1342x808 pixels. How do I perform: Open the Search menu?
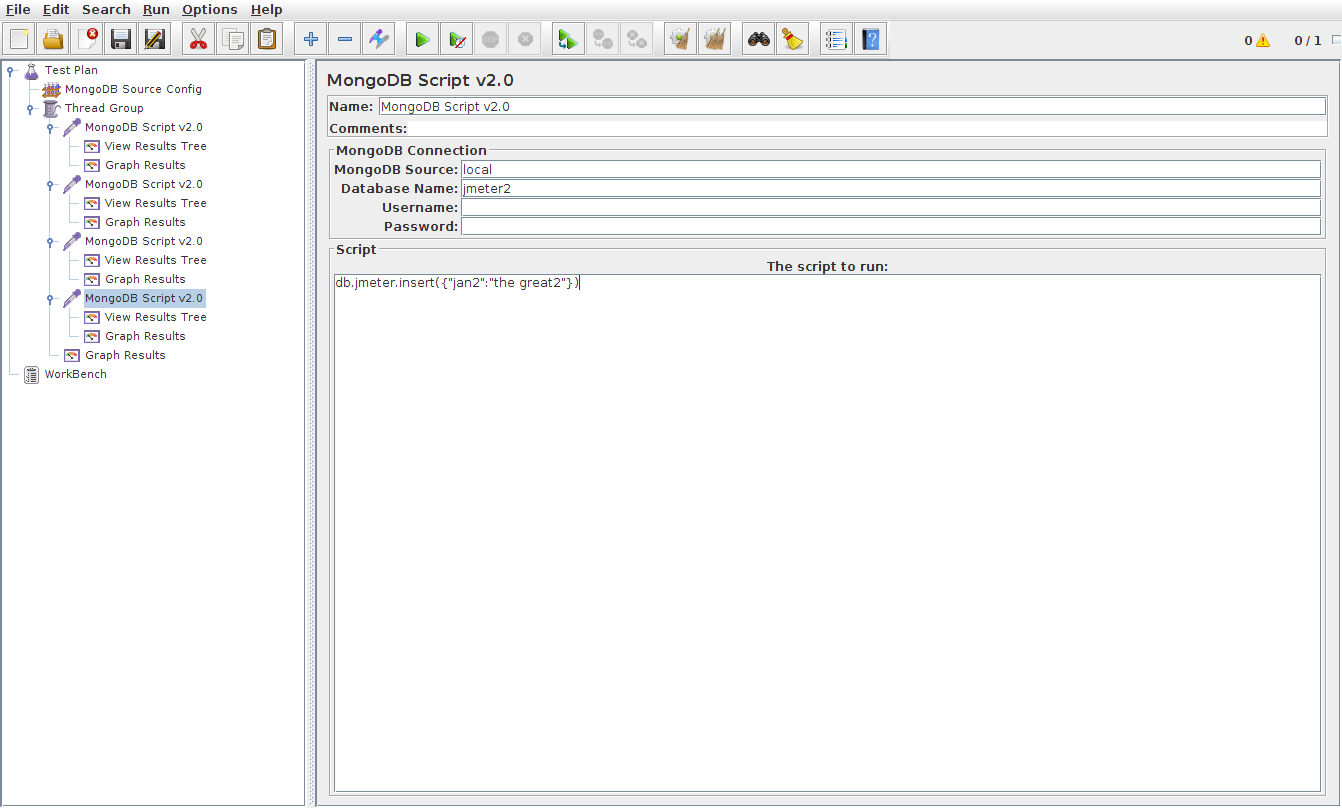(x=106, y=9)
